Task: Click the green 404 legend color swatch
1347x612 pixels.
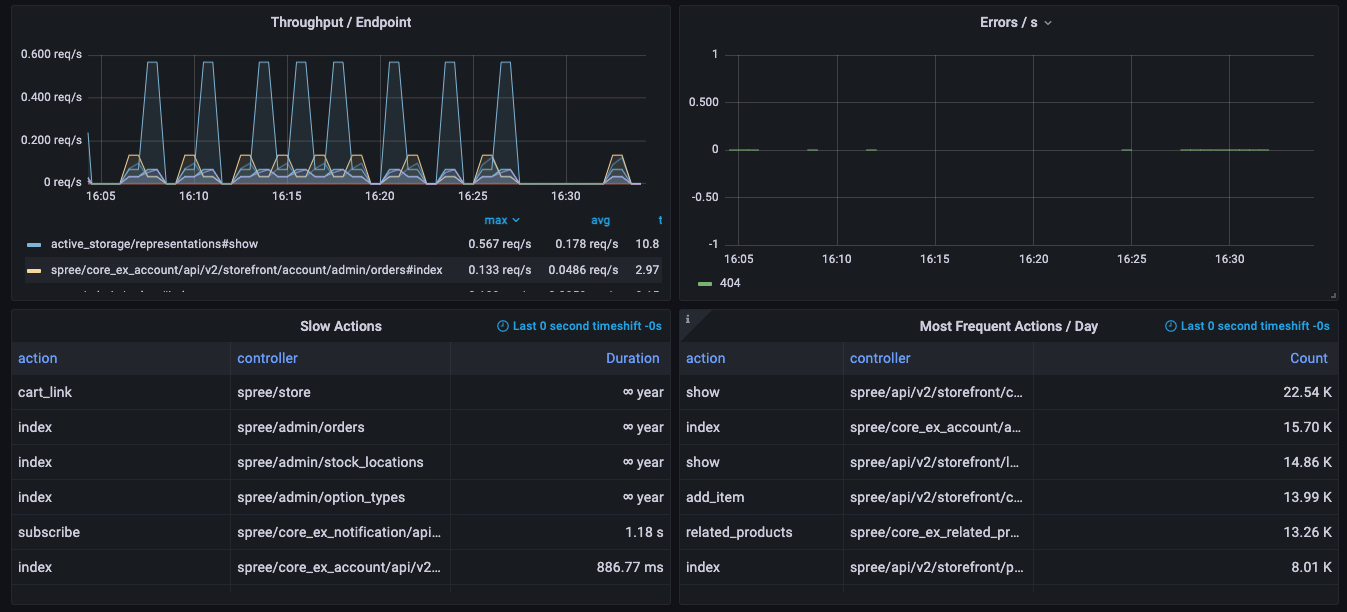Action: [705, 284]
